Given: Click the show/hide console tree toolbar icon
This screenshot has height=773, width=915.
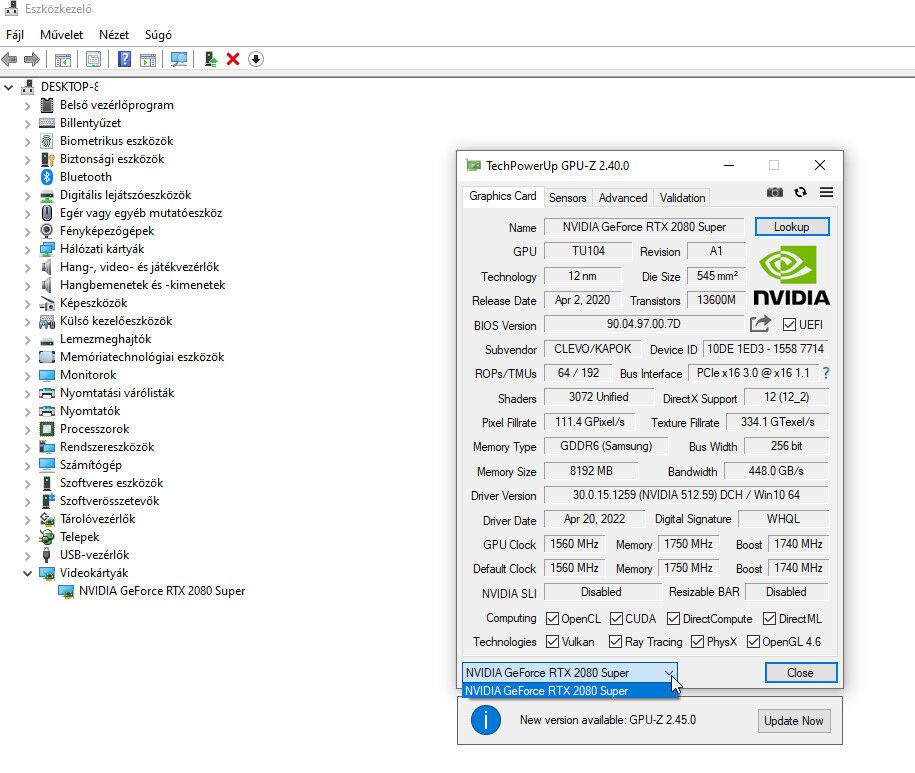Looking at the screenshot, I should [x=62, y=59].
